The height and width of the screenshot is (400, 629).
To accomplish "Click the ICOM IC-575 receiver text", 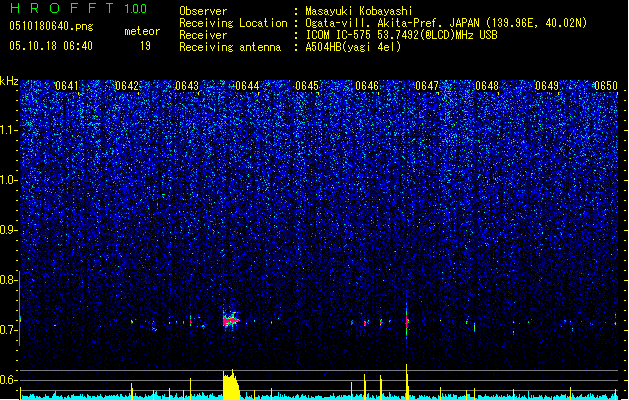I will tap(401, 35).
